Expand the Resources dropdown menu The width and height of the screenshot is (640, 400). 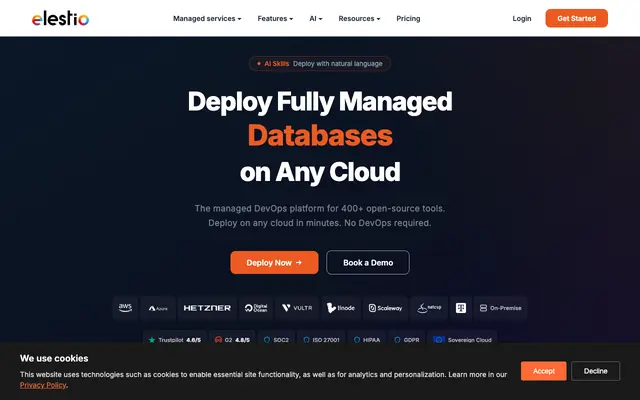point(359,18)
